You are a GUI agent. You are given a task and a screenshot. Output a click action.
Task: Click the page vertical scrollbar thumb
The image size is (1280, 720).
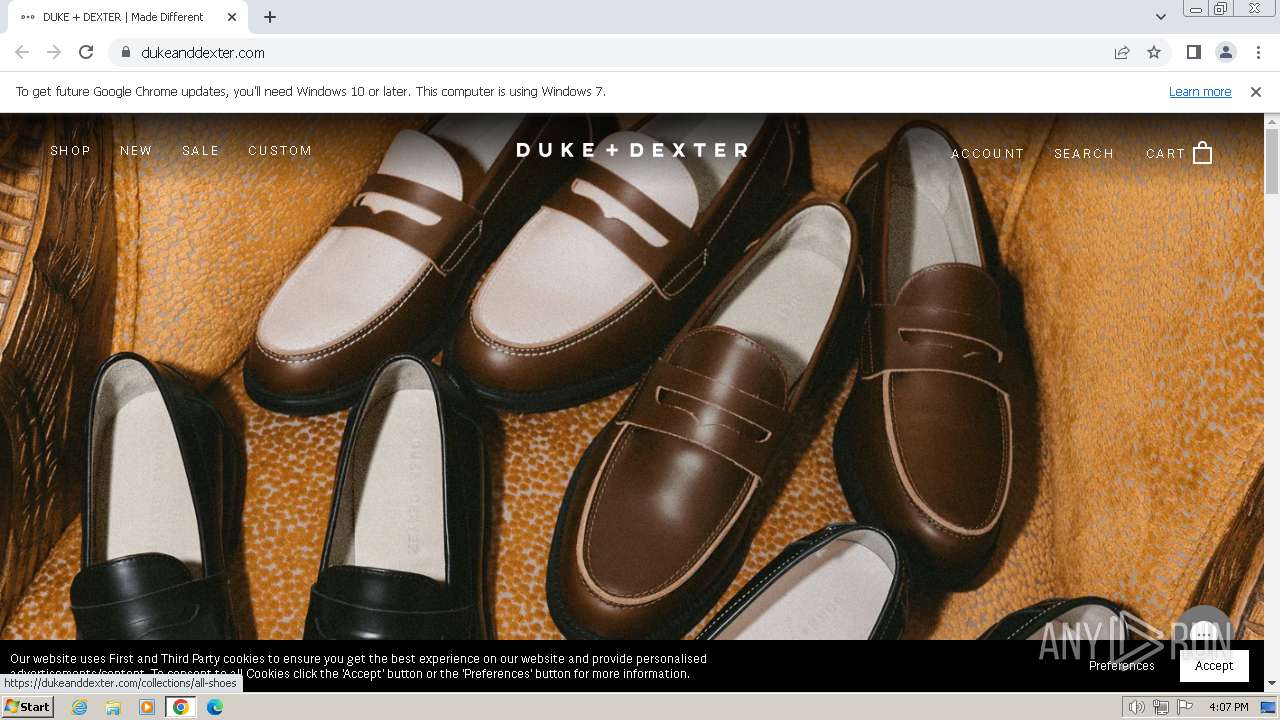coord(1272,161)
